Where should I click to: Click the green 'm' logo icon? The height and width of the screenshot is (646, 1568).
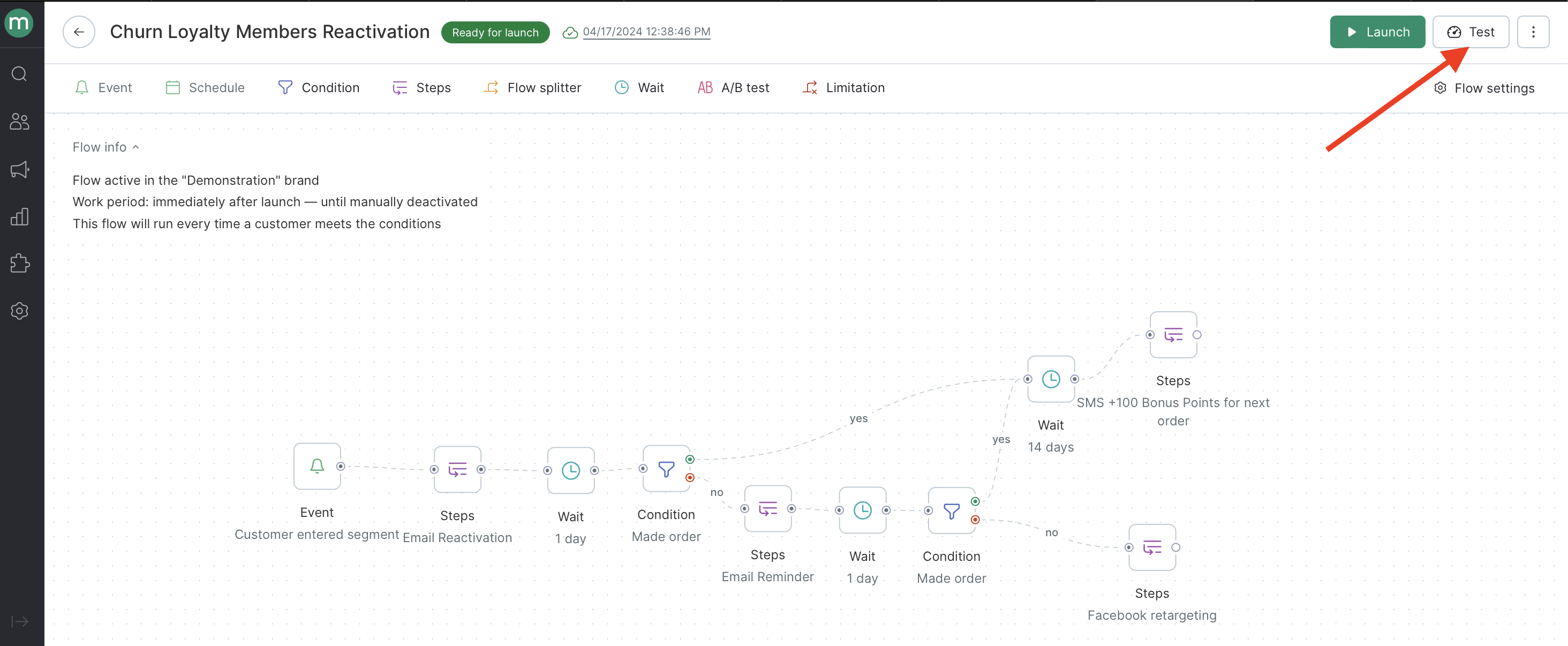point(19,23)
